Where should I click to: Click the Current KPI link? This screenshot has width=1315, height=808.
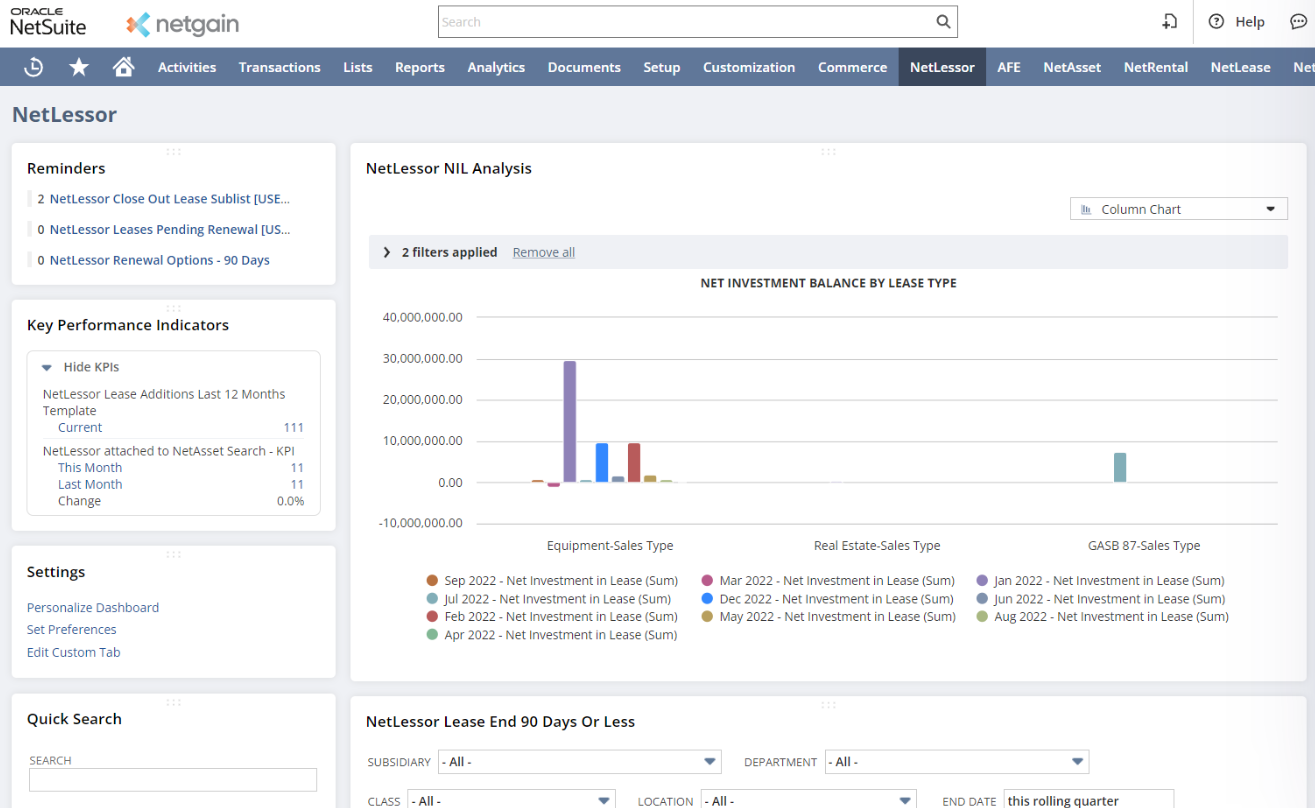coord(80,428)
